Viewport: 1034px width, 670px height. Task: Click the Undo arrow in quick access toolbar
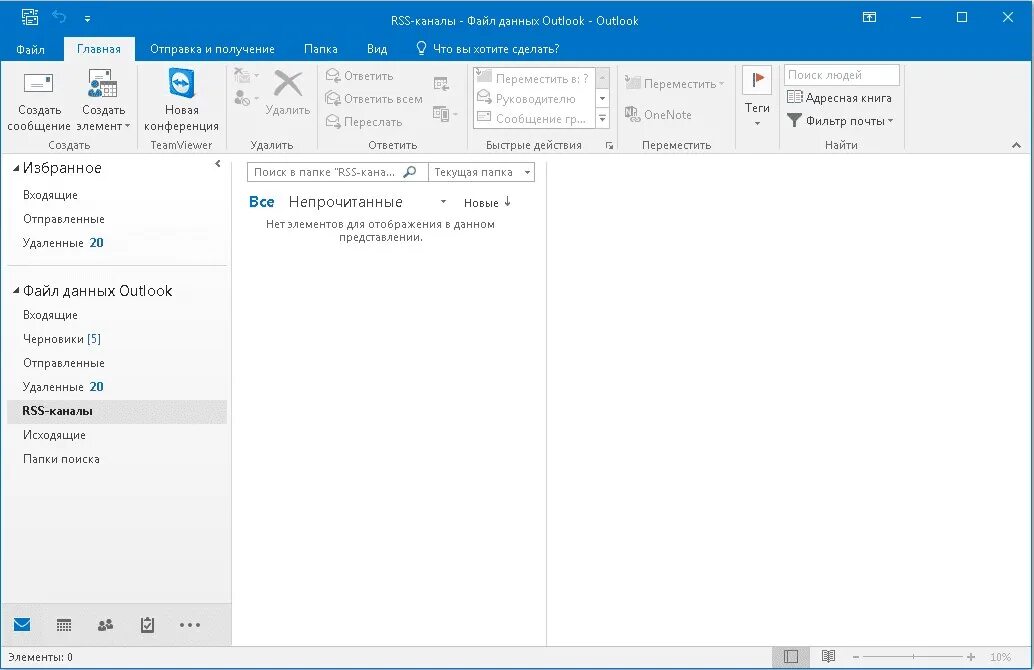59,17
